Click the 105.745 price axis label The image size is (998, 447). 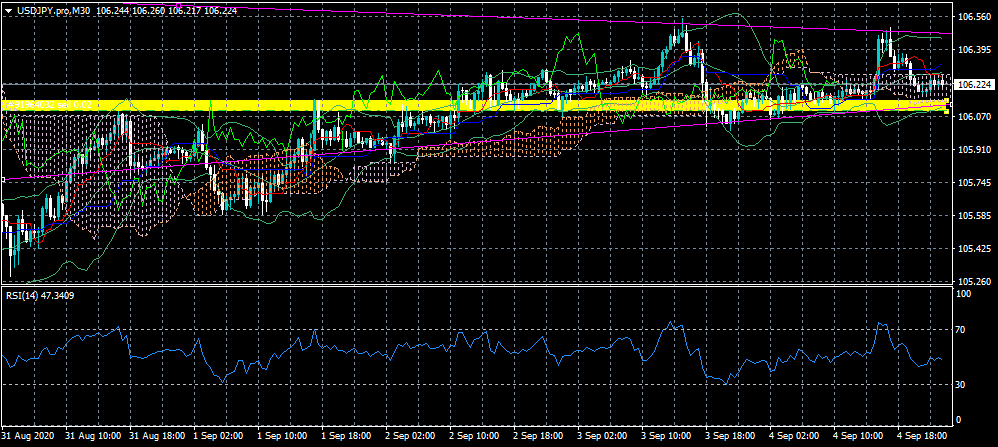click(974, 183)
